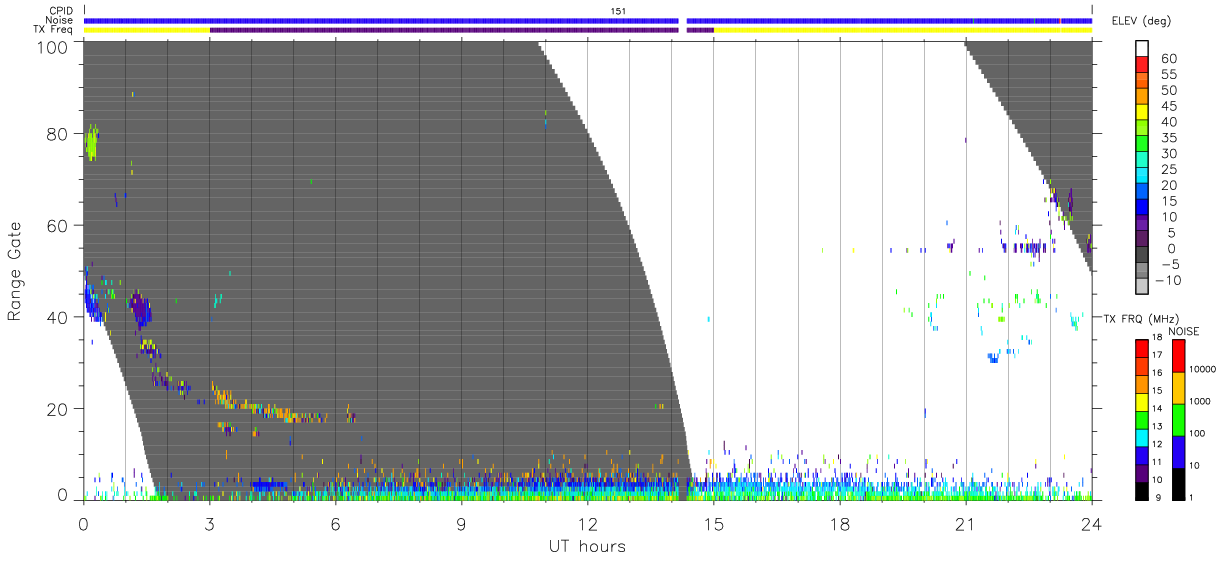The width and height of the screenshot is (1228, 567).
Task: Click the blue echo cluster near gate 31
Action: tap(992, 357)
